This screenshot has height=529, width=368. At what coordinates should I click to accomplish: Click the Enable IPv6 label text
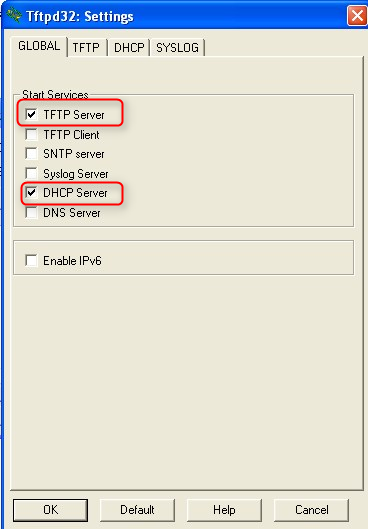pyautogui.click(x=72, y=261)
